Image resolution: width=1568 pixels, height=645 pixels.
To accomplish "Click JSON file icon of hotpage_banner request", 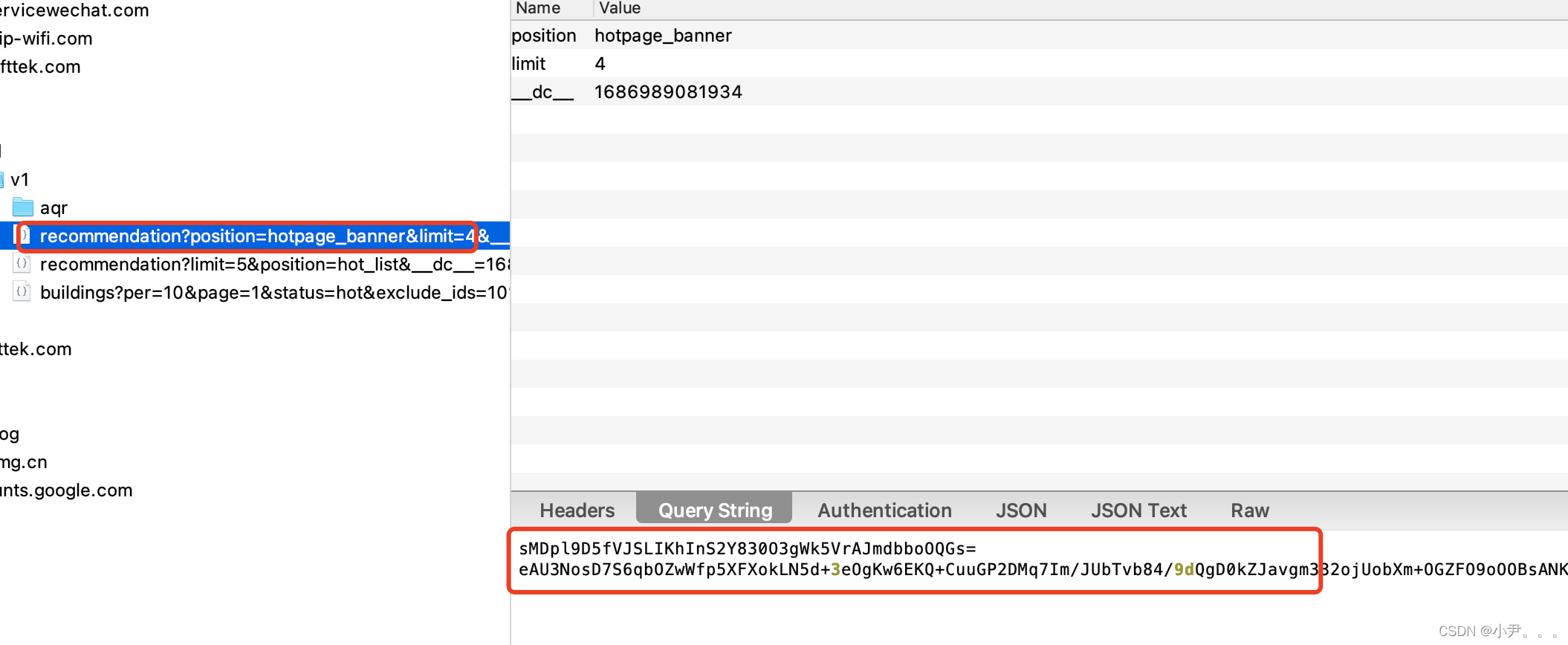I will point(25,236).
